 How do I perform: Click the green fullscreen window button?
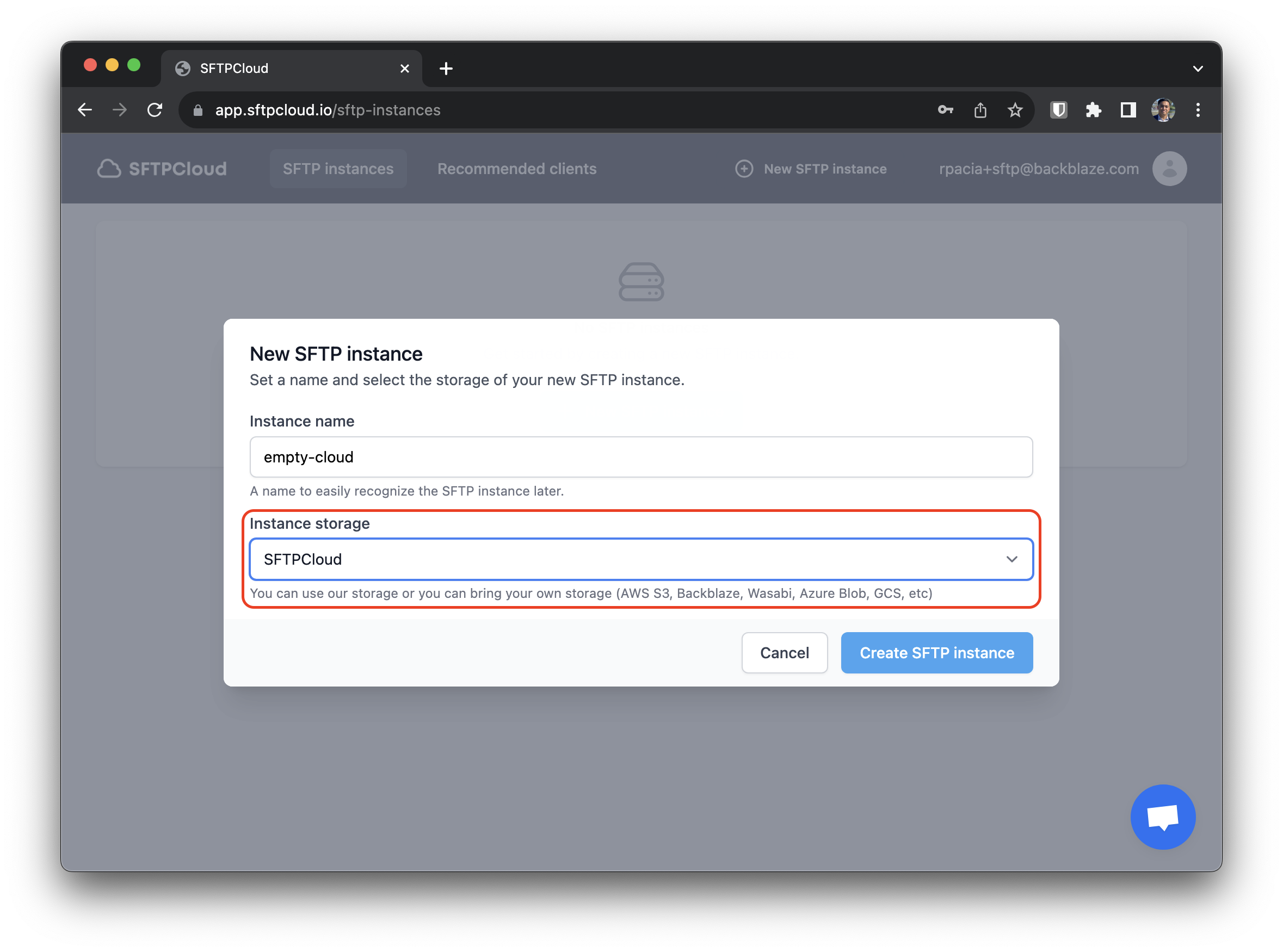(134, 65)
